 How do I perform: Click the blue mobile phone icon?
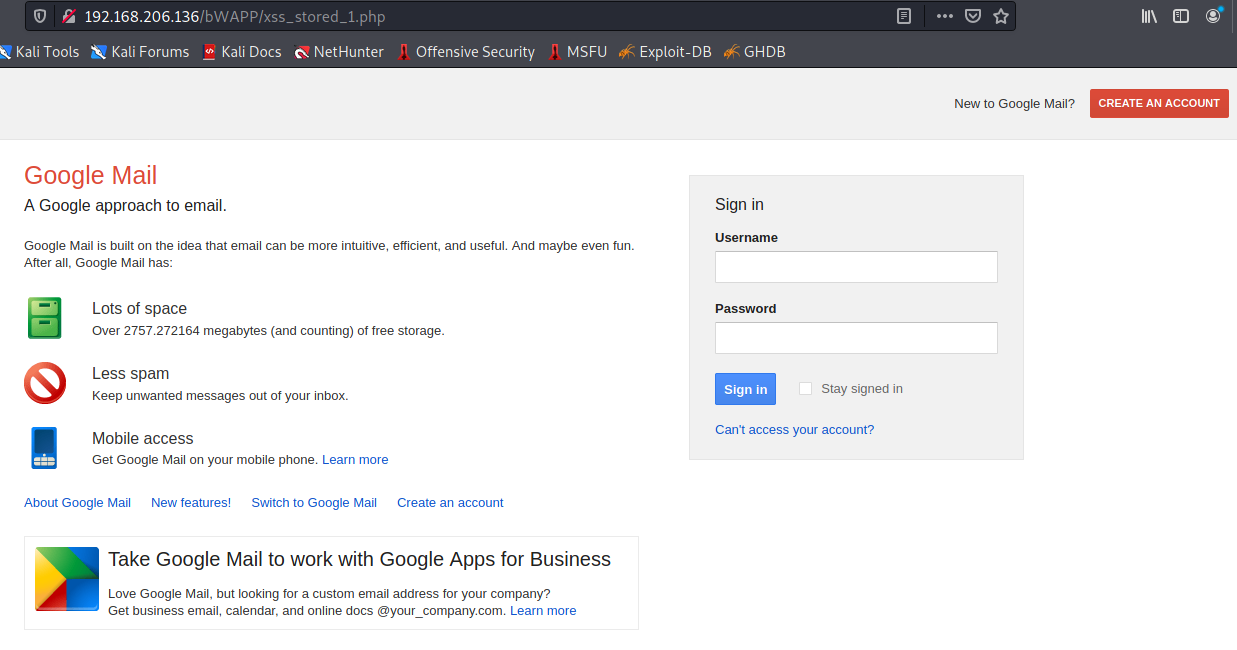44,448
